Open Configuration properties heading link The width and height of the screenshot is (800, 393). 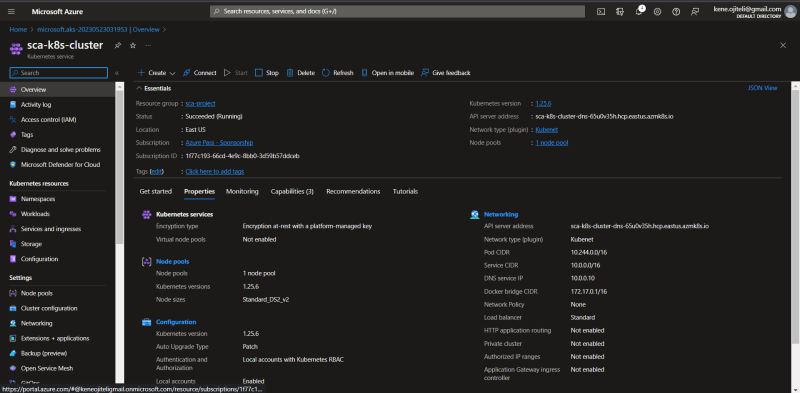click(176, 322)
